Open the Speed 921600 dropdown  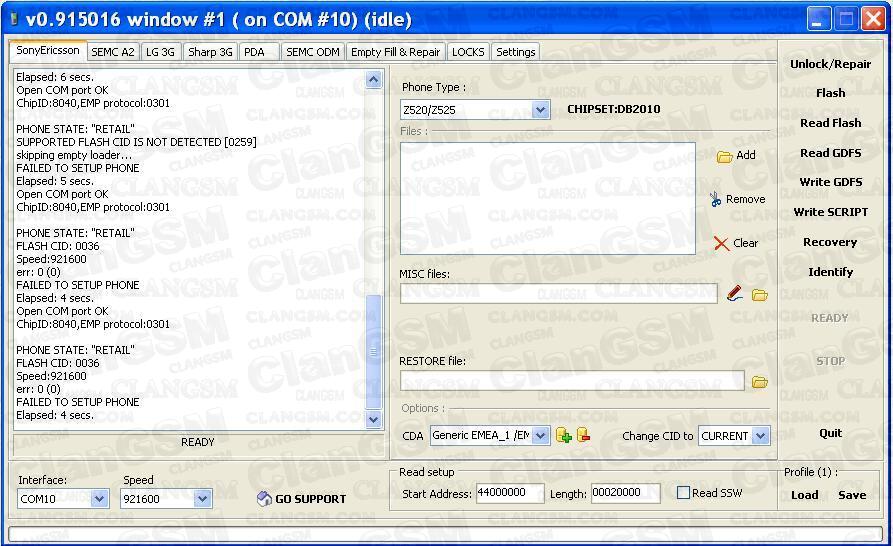pos(202,499)
